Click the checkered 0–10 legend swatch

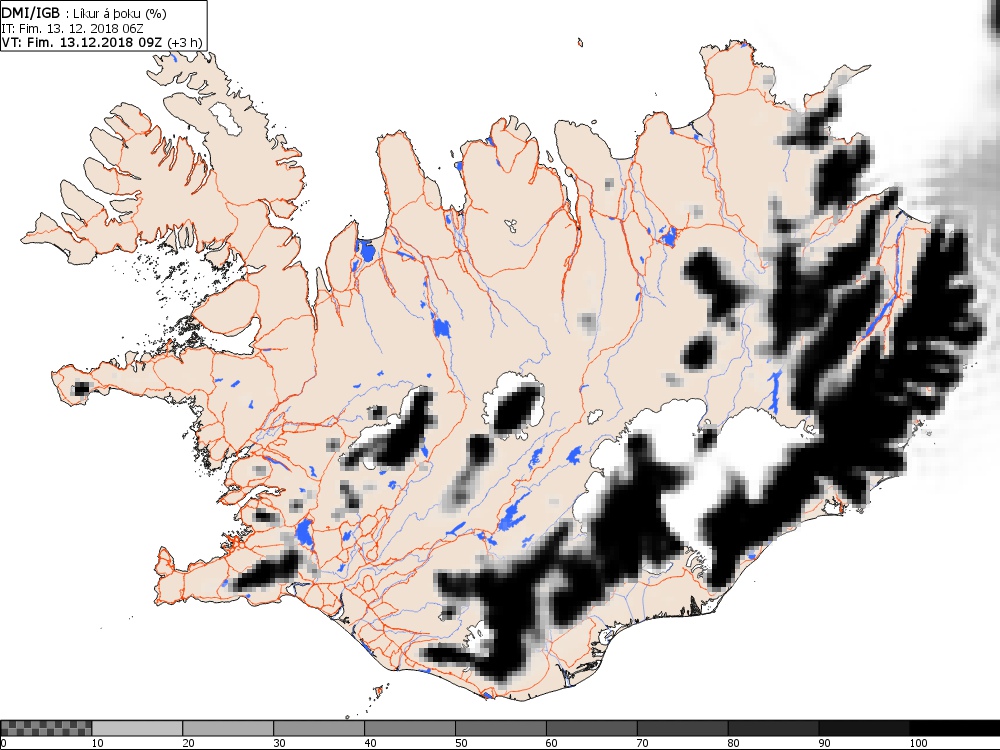47,728
